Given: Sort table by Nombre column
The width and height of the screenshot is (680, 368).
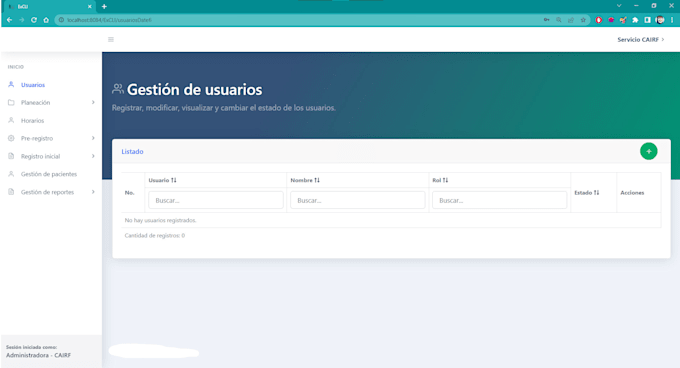Looking at the screenshot, I should click(317, 180).
